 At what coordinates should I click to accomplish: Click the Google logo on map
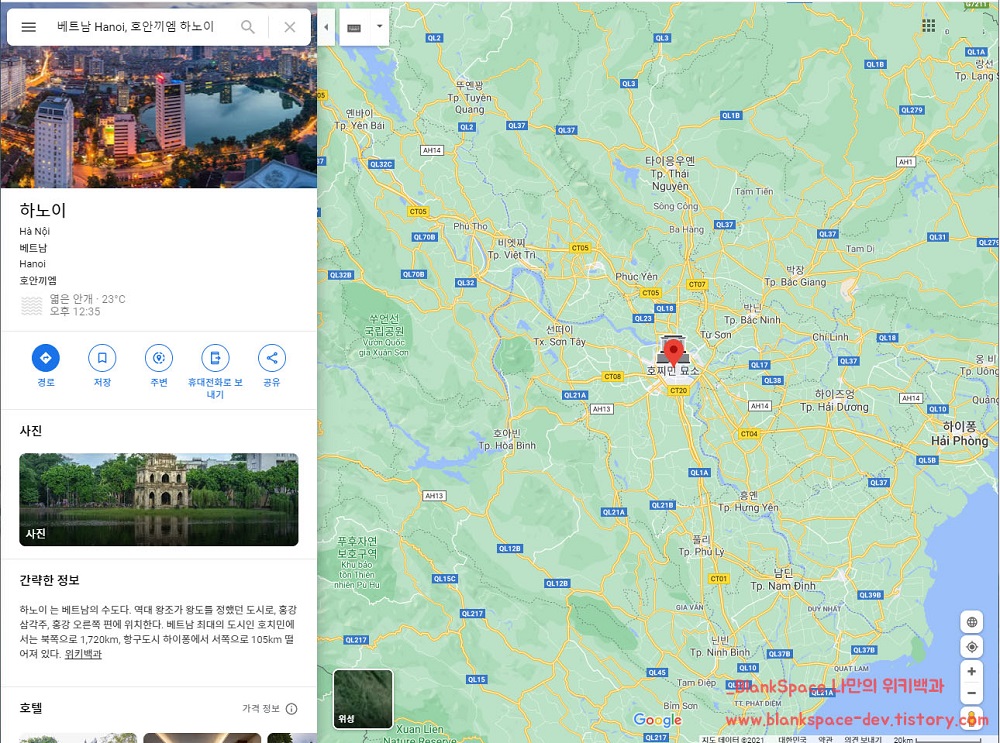point(658,719)
